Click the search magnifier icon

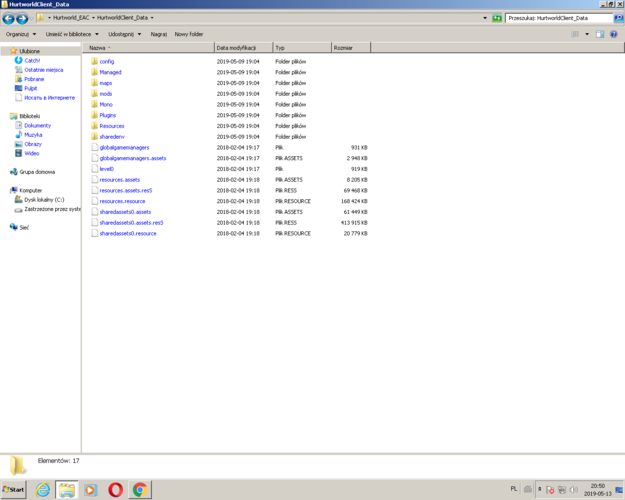[x=618, y=18]
